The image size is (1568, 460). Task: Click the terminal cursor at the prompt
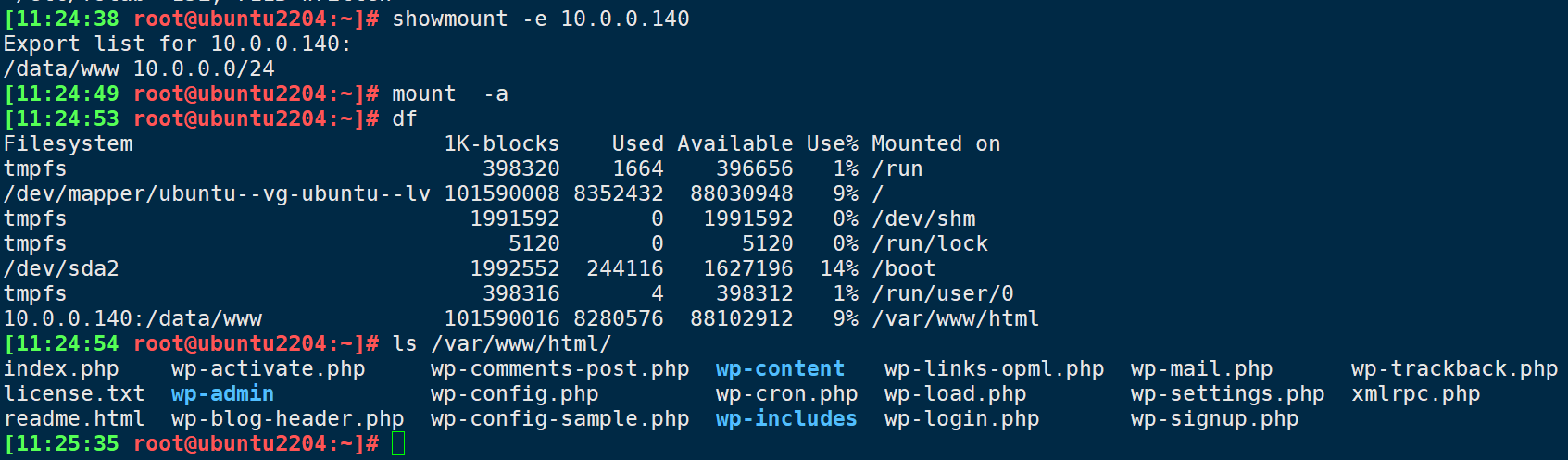point(398,443)
